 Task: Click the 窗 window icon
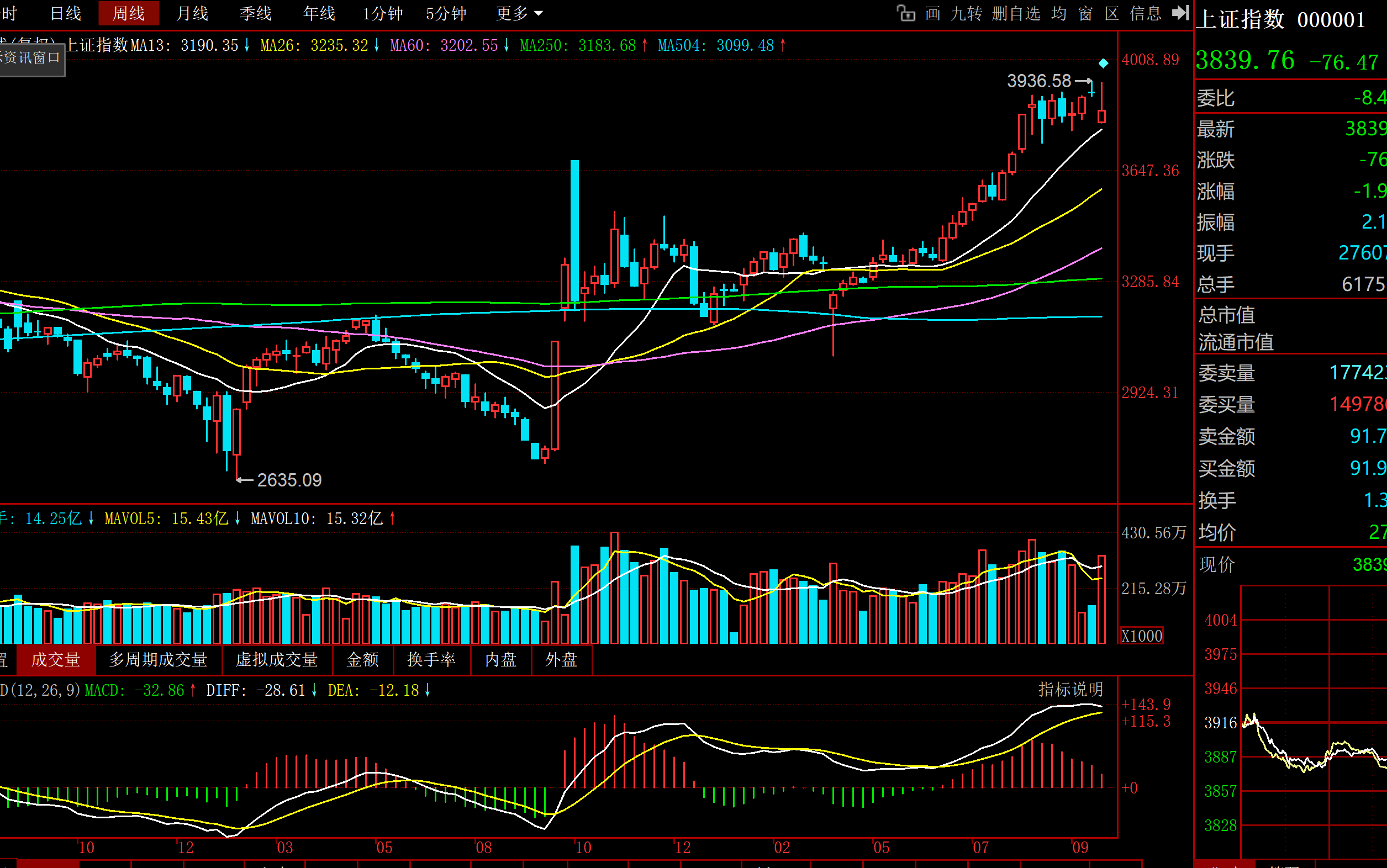(1085, 13)
